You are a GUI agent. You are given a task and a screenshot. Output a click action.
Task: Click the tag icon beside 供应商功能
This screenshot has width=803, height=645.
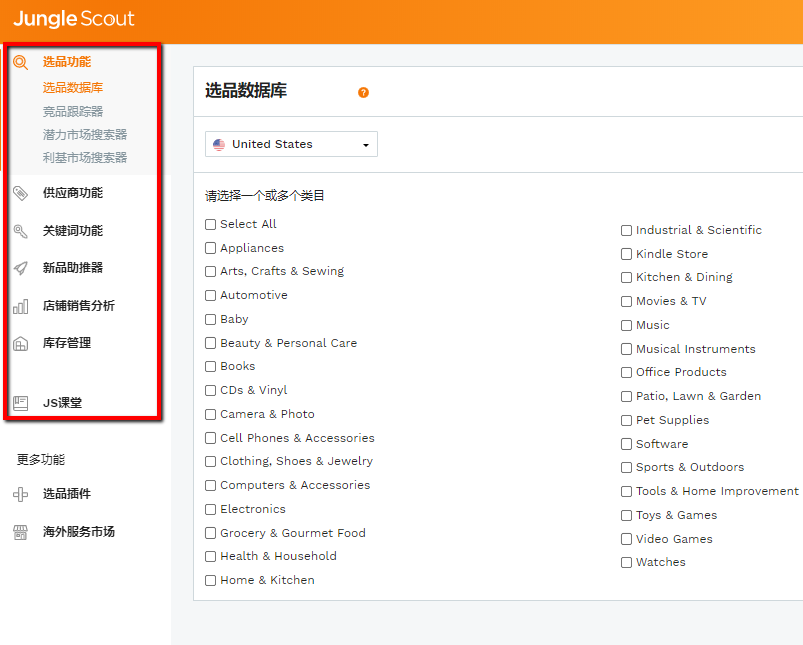tap(21, 193)
